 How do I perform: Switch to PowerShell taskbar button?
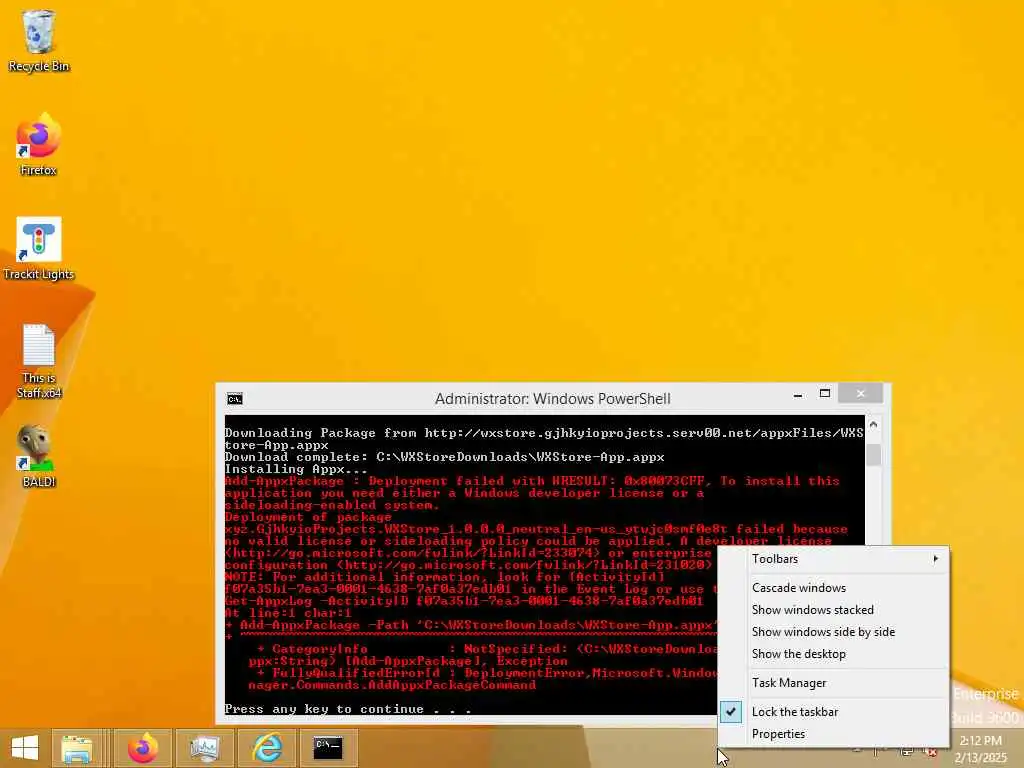(328, 748)
